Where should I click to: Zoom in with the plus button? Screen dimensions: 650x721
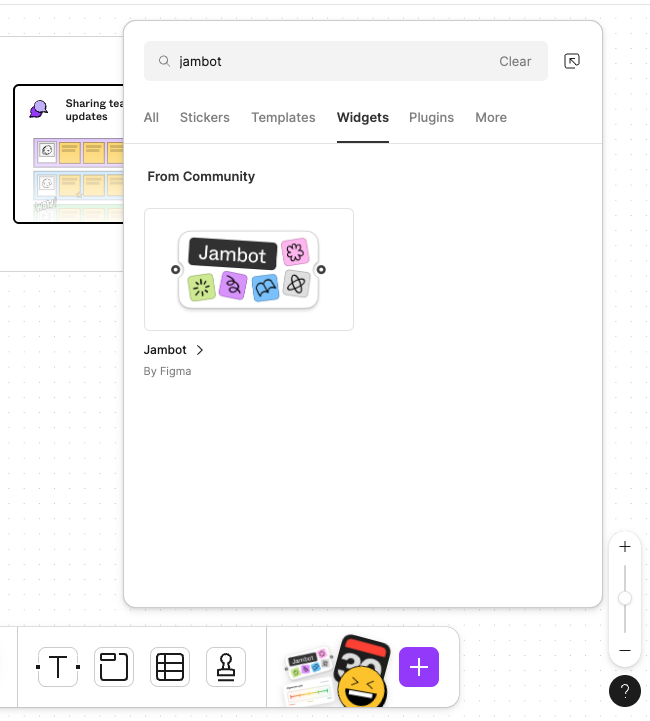tap(625, 547)
